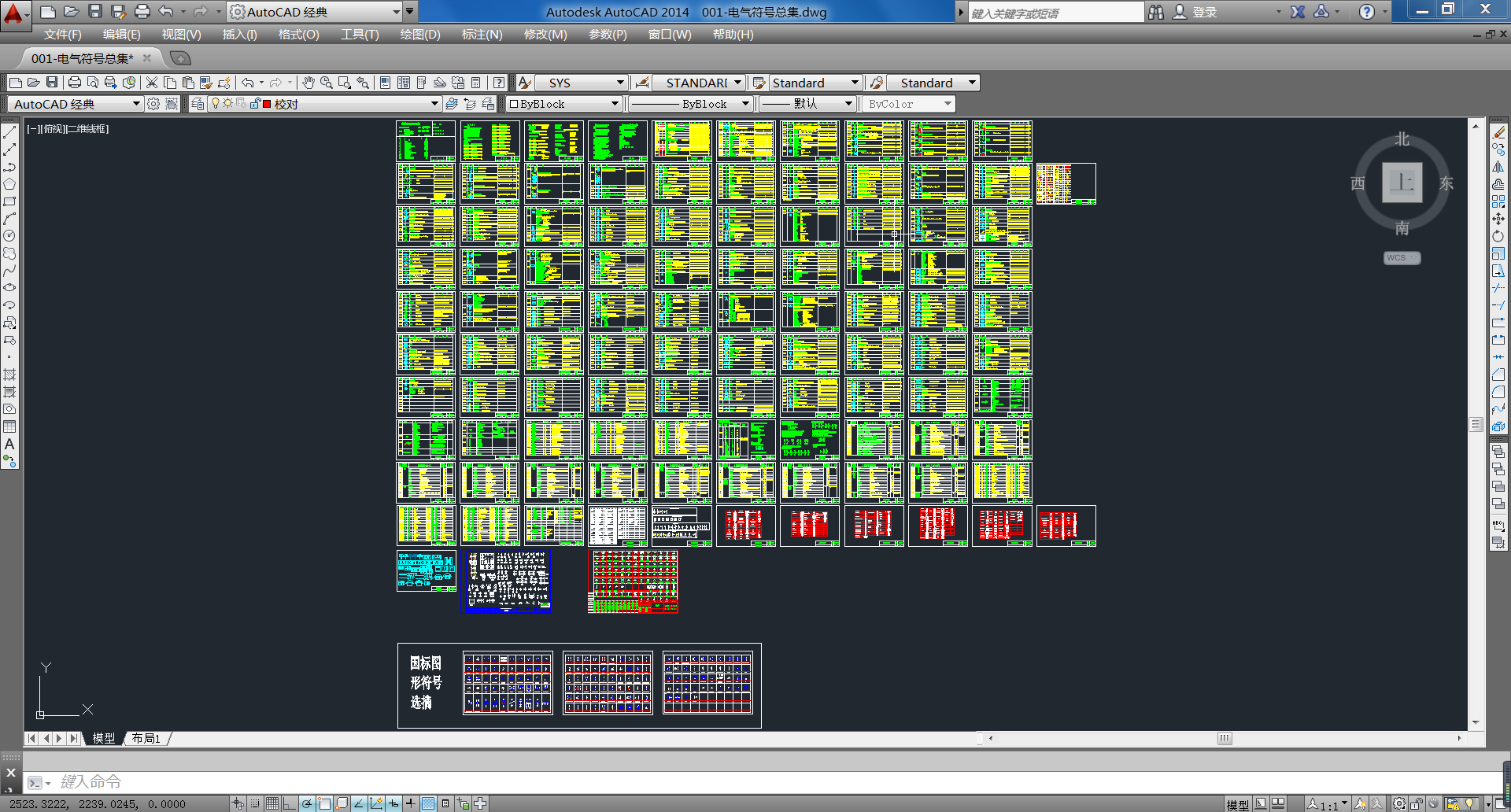Open the table style Standard dropdown
The image size is (1511, 812).
(x=855, y=83)
